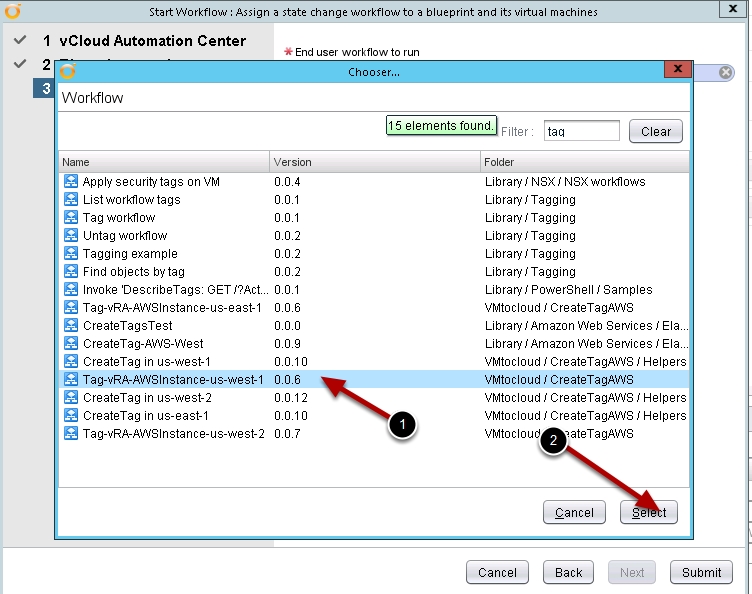The height and width of the screenshot is (594, 752).
Task: Click workflow icon beside List workflow tags
Action: (71, 199)
